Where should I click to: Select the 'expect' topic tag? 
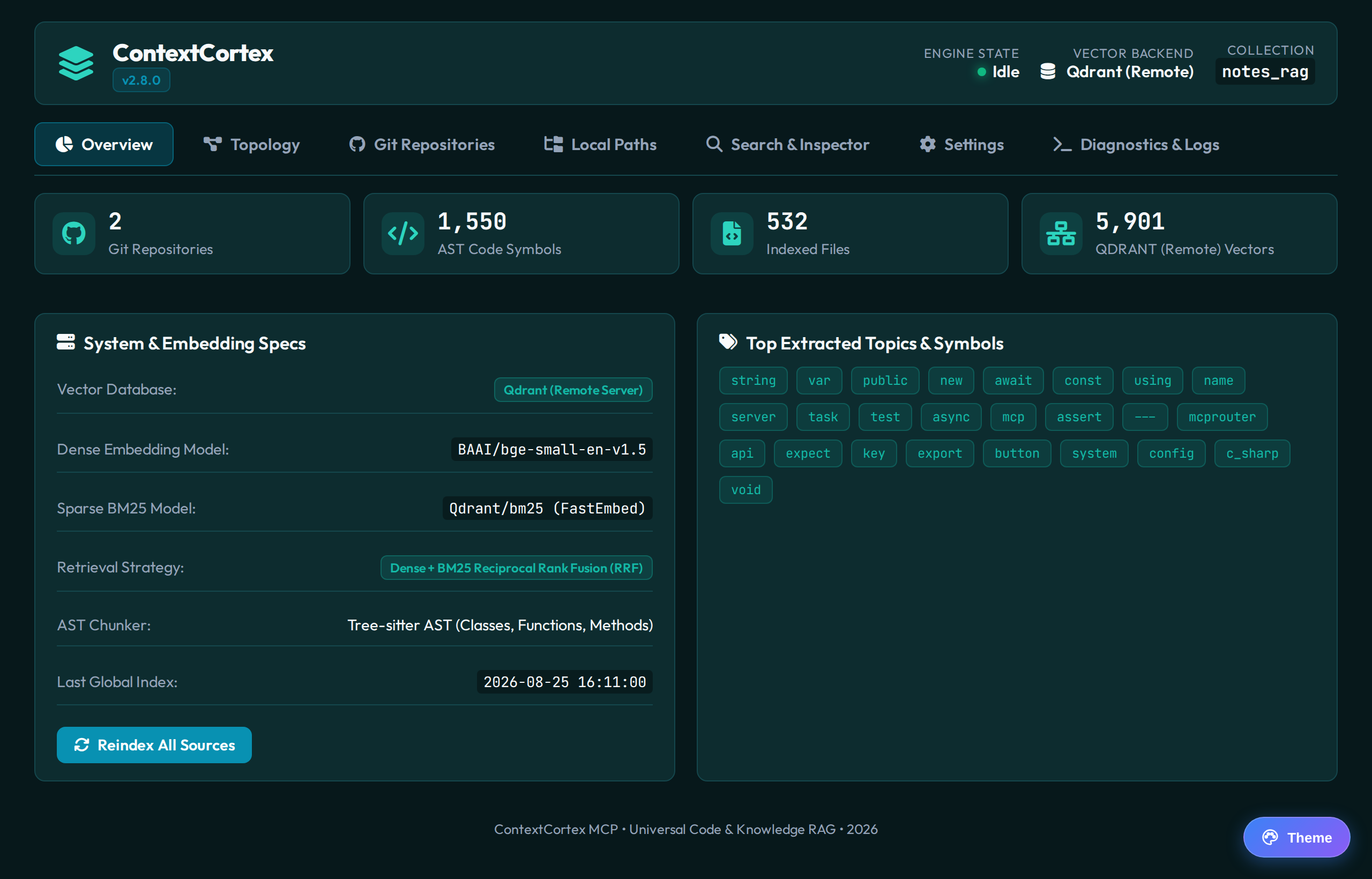808,454
